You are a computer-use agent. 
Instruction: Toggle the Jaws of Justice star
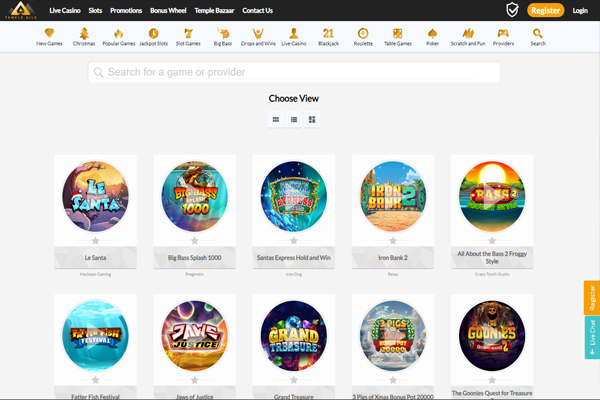(194, 380)
